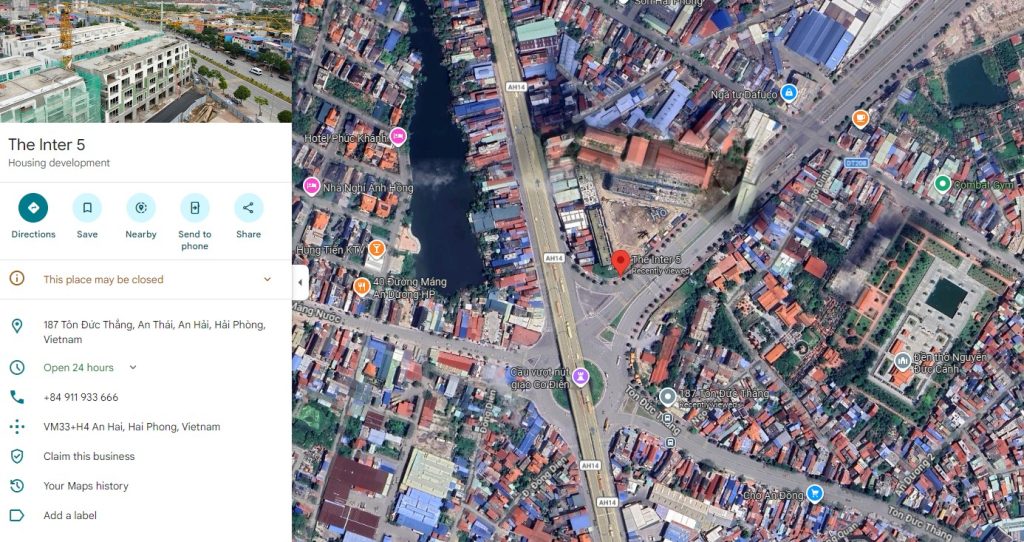The width and height of the screenshot is (1024, 542).
Task: Click the Hotel Phúc Khánh lodging marker
Action: coord(398,137)
